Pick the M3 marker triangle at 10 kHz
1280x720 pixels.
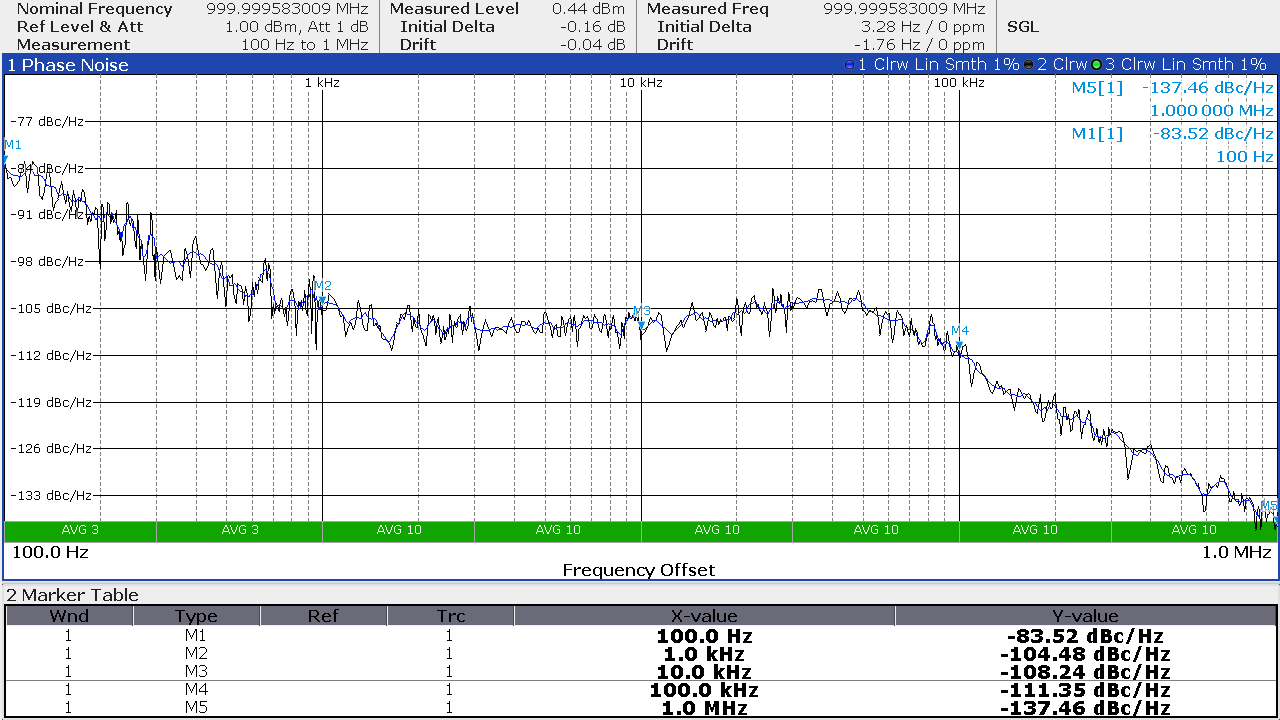(x=641, y=323)
